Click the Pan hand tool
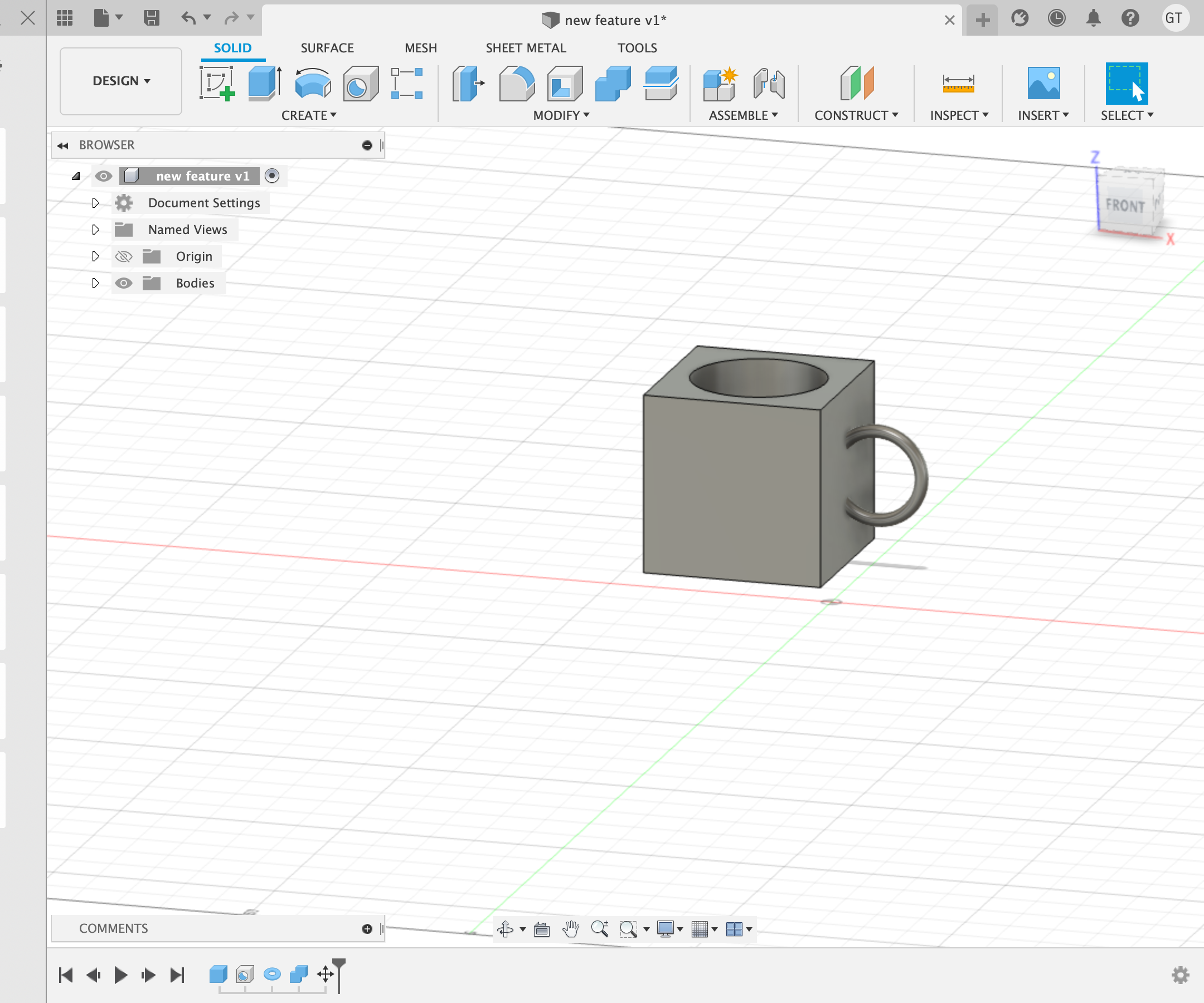The height and width of the screenshot is (1003, 1204). point(570,929)
